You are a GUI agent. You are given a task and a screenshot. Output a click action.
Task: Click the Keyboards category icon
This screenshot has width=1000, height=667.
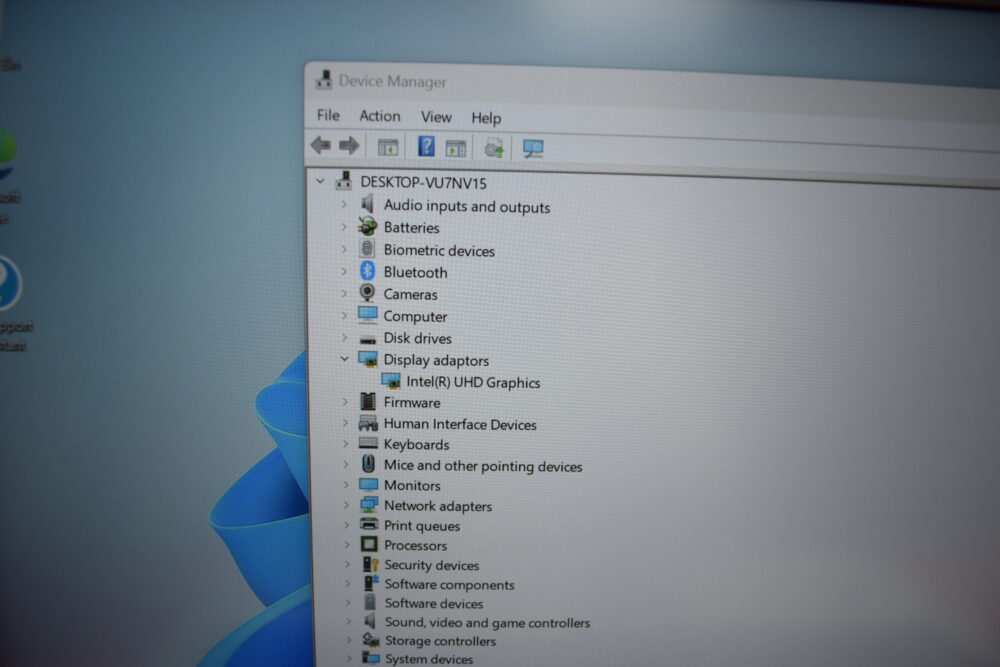point(369,443)
